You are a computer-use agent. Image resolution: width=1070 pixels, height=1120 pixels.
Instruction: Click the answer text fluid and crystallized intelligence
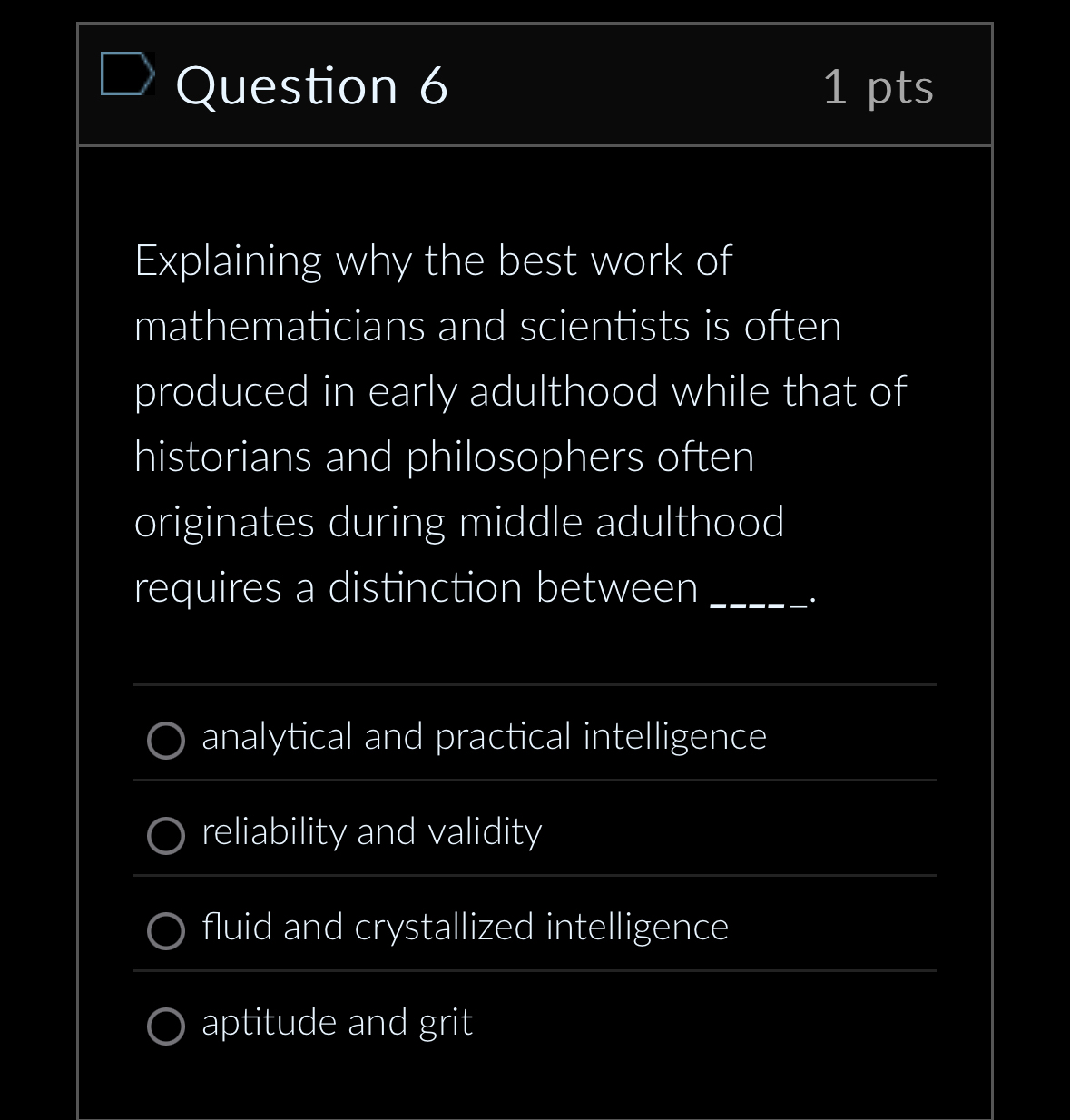coord(465,927)
